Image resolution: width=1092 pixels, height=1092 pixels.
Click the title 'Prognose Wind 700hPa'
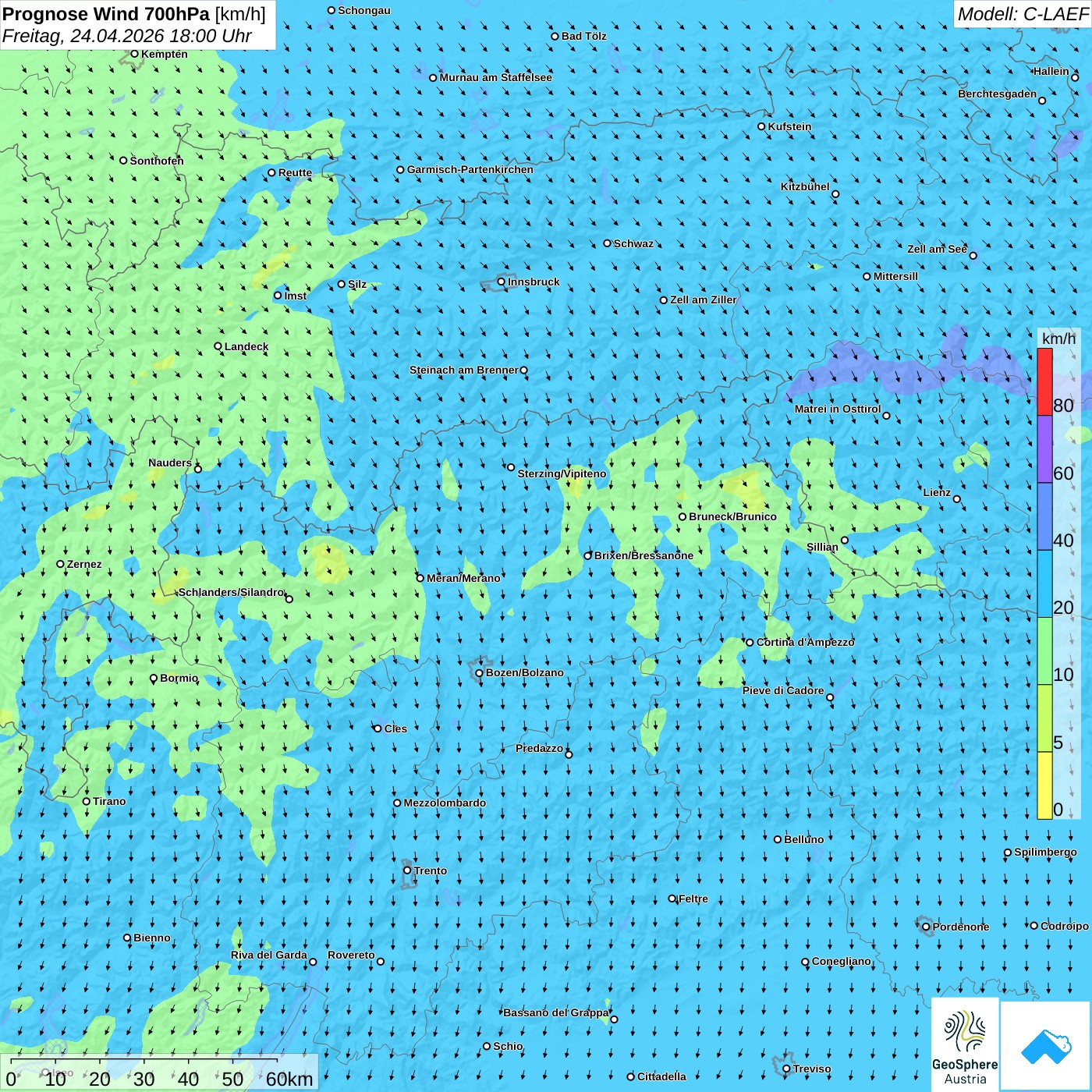106,14
